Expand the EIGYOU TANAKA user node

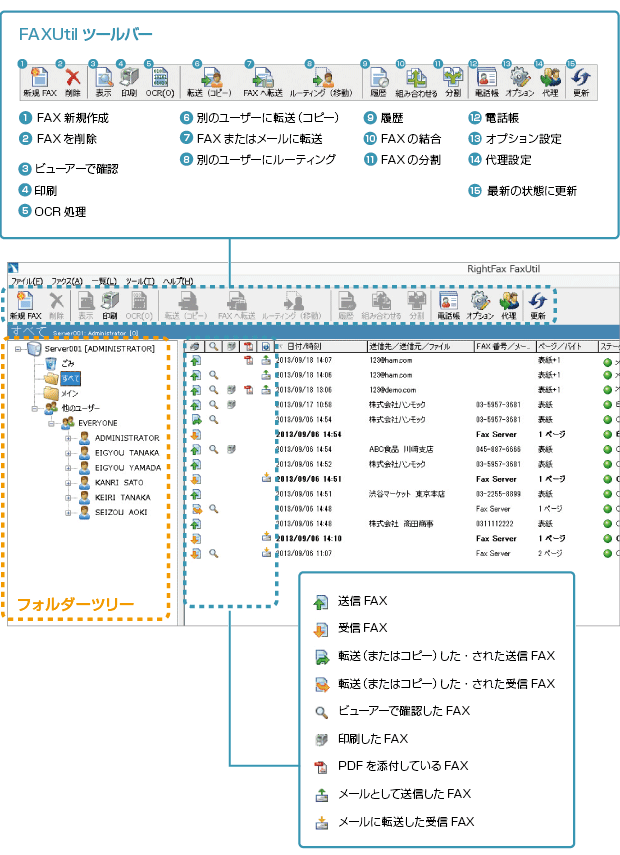(x=68, y=453)
